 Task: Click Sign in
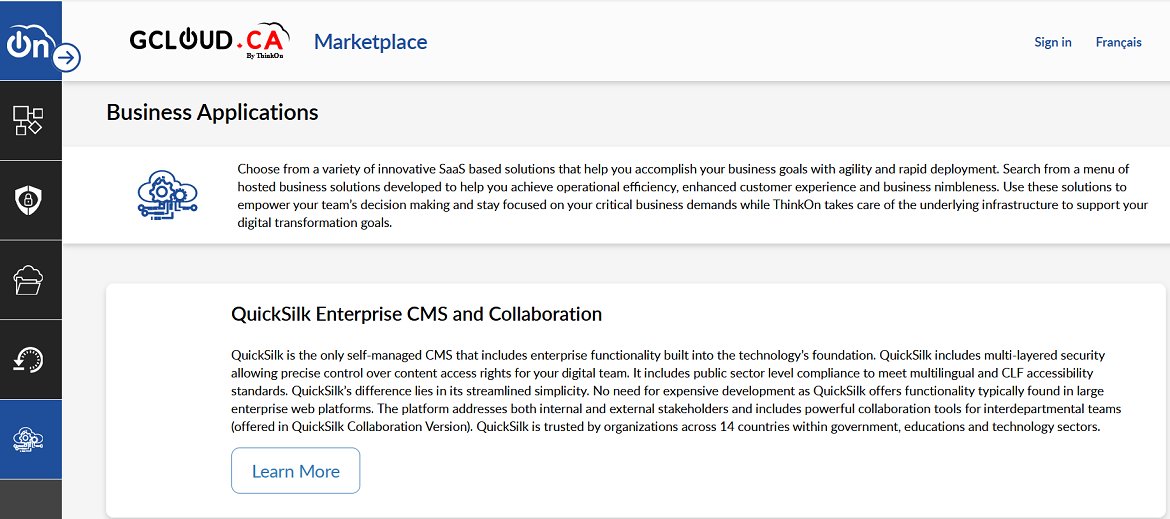tap(1052, 42)
